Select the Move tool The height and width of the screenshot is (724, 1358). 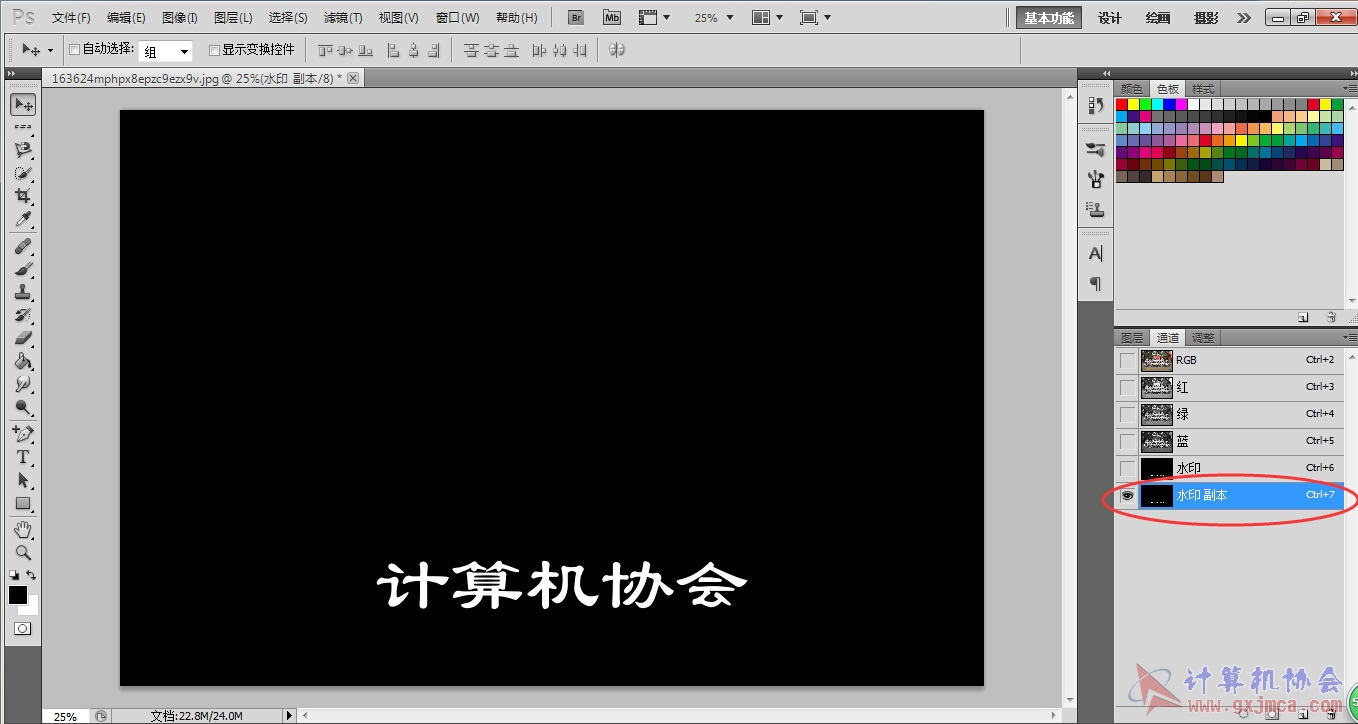(x=22, y=104)
